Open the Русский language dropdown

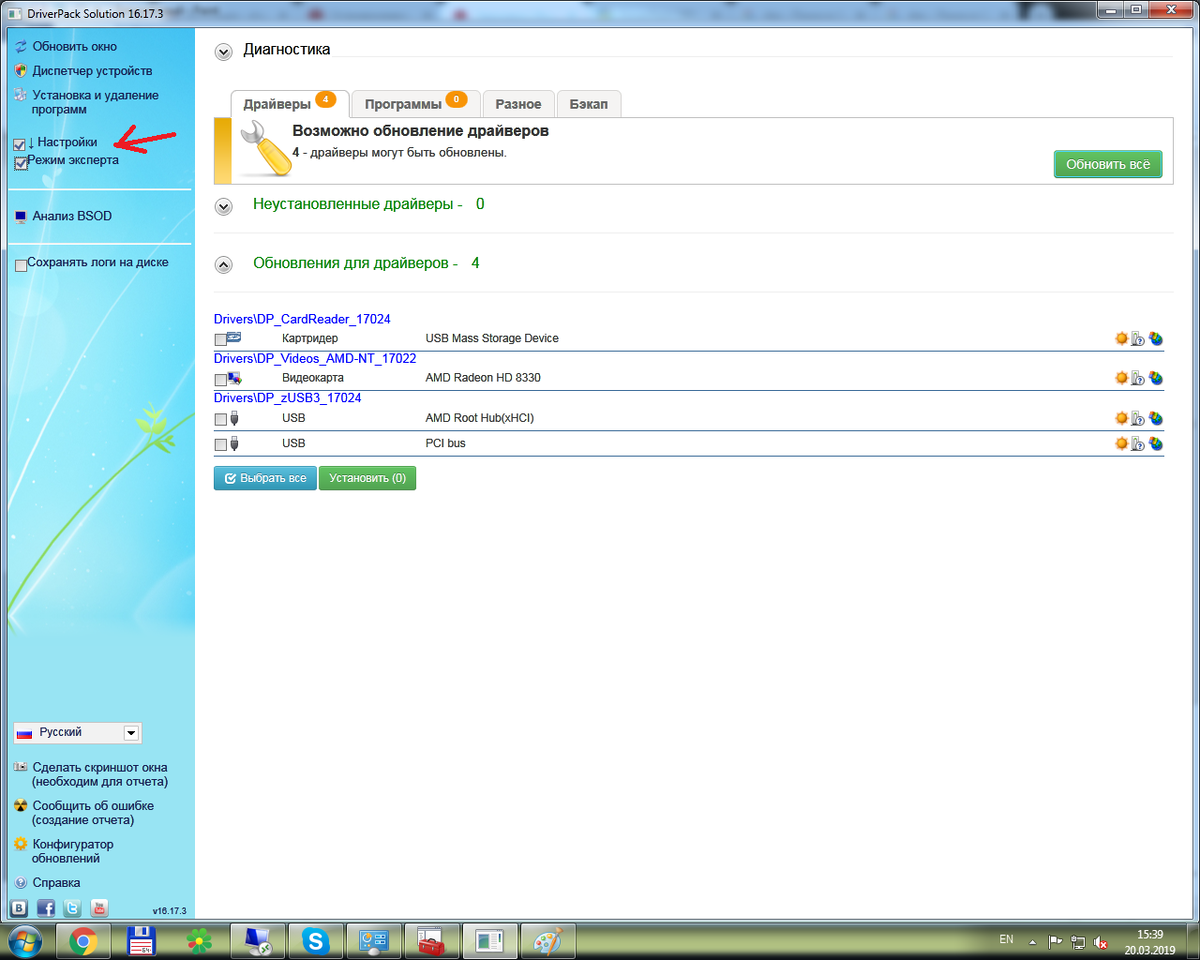point(78,733)
